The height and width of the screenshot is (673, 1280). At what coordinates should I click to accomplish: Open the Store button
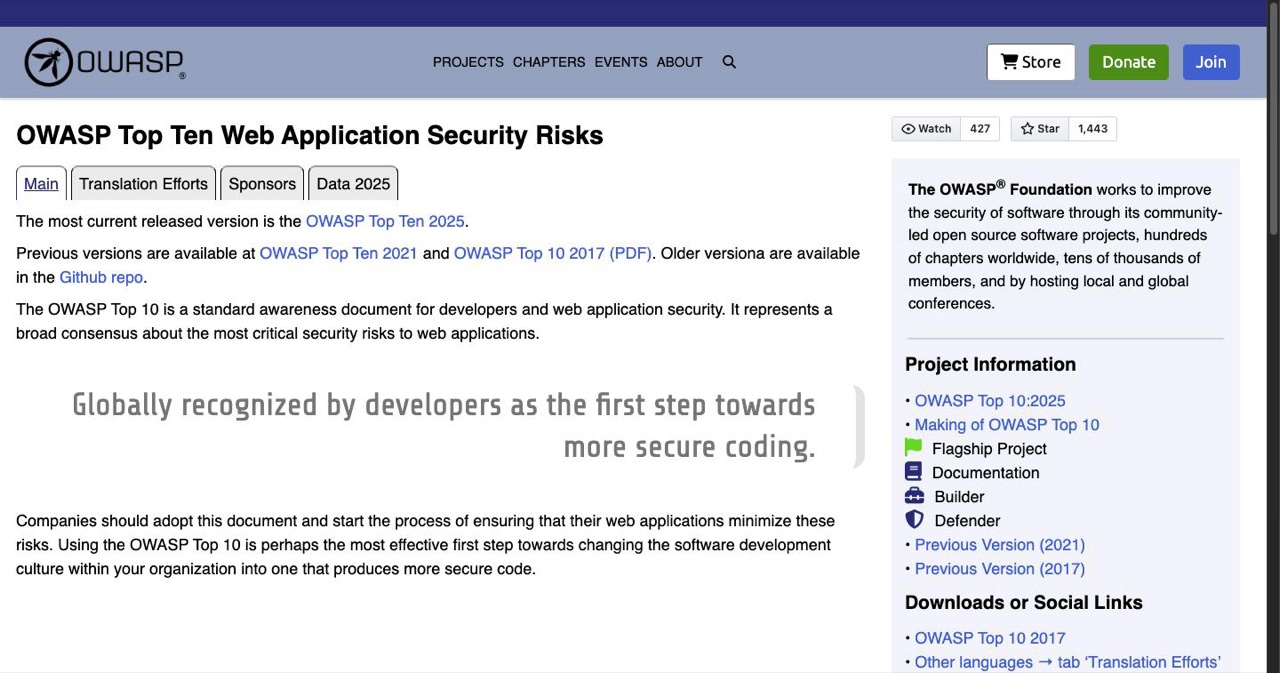coord(1031,62)
